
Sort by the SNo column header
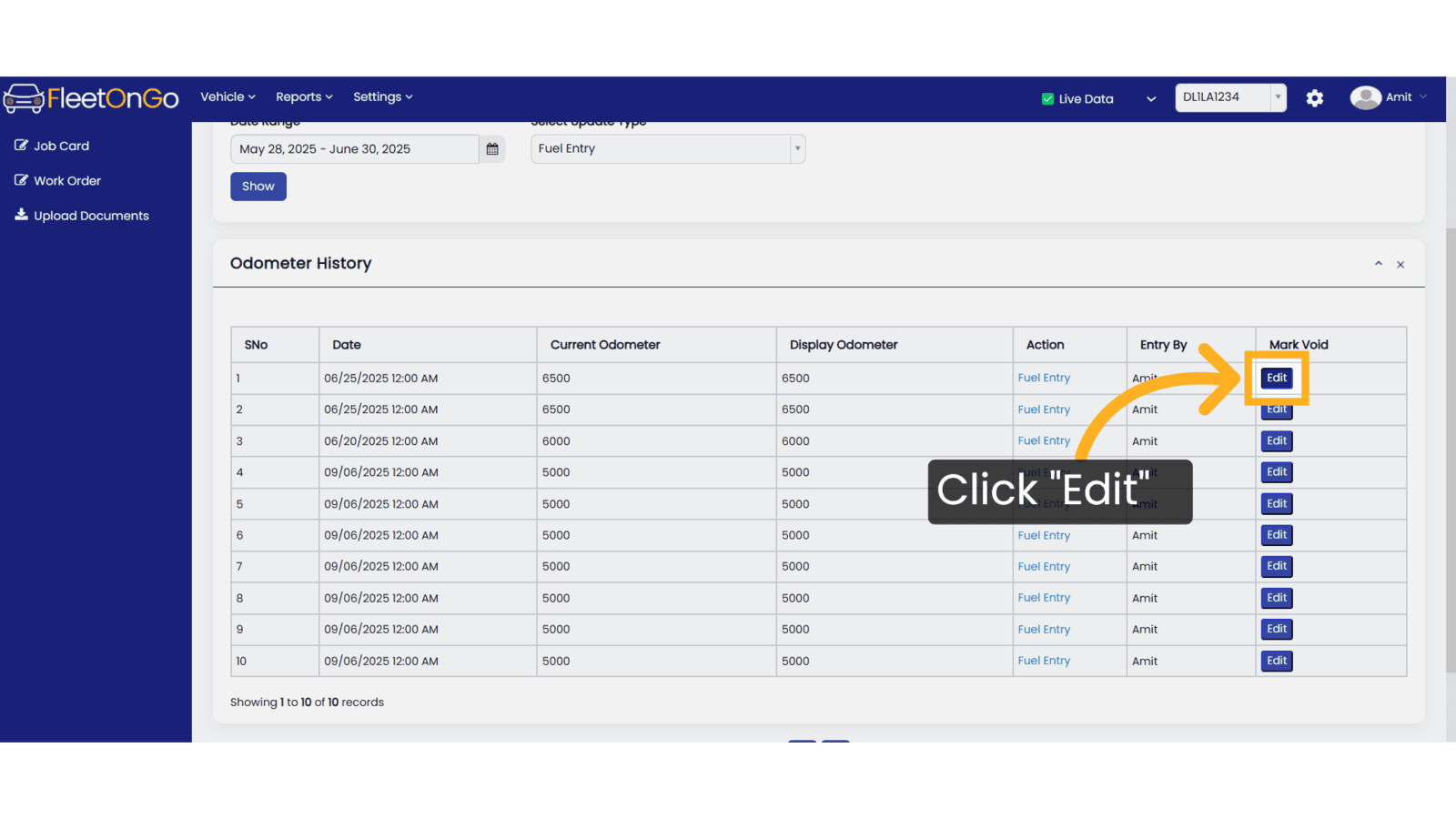coord(275,345)
